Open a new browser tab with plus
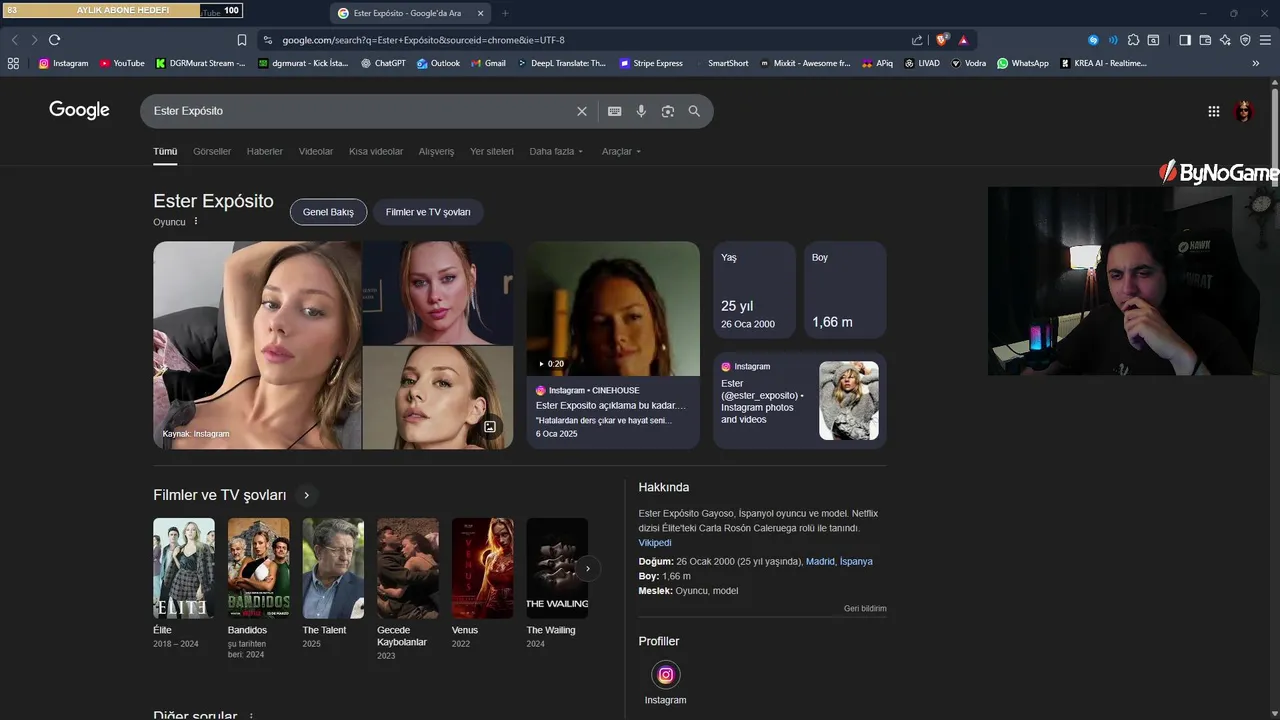 pyautogui.click(x=505, y=13)
